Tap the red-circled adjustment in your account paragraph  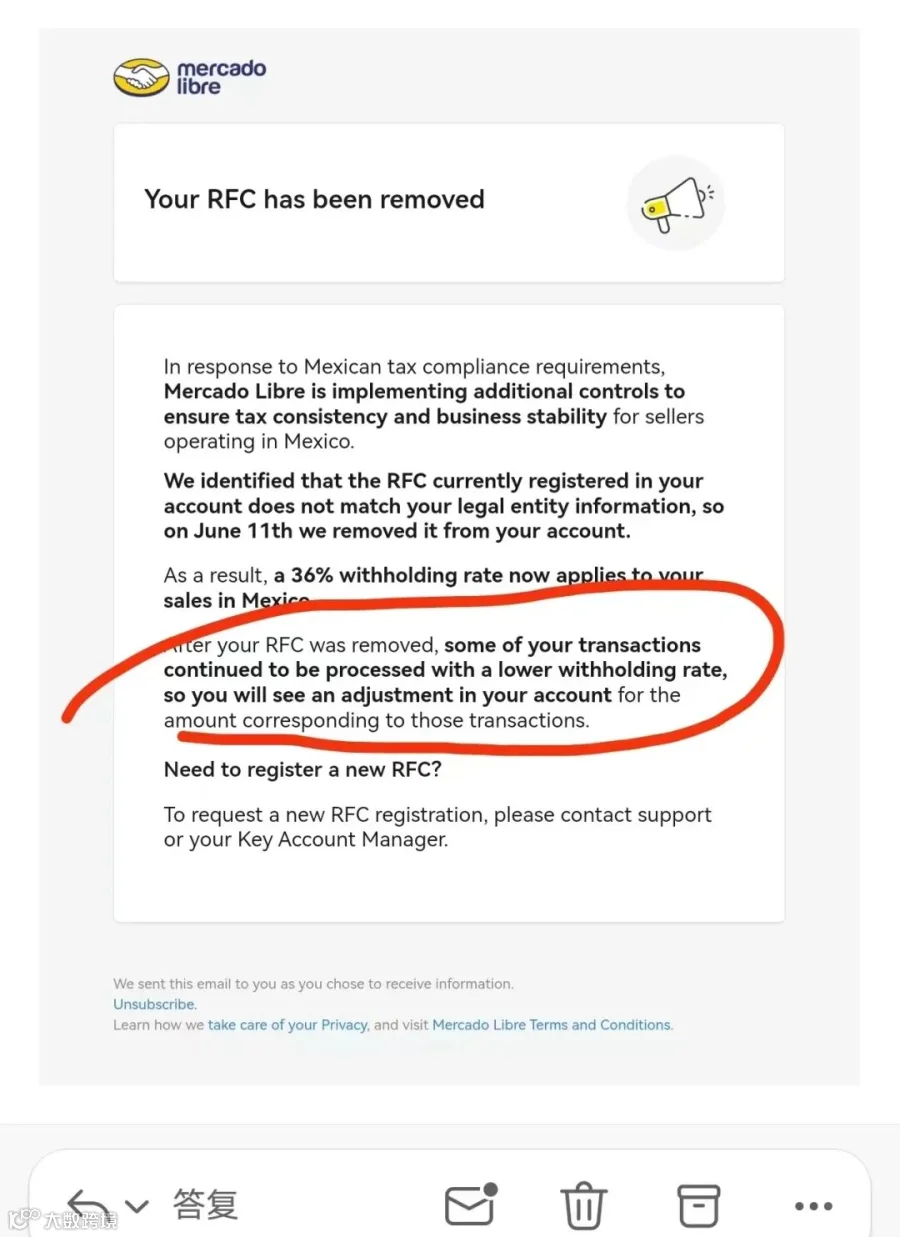click(445, 682)
